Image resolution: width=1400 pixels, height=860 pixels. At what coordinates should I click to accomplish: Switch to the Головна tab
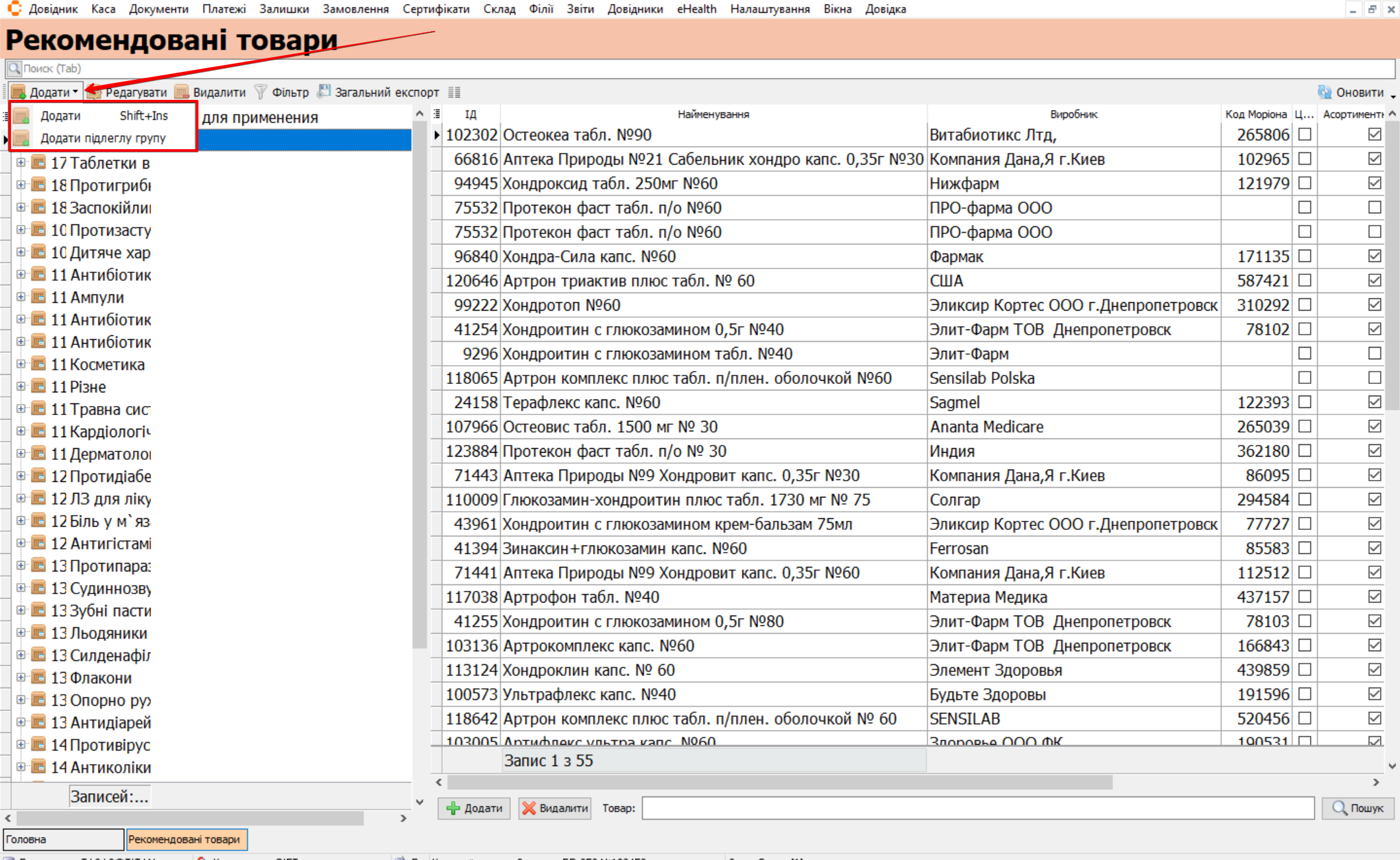tap(63, 839)
